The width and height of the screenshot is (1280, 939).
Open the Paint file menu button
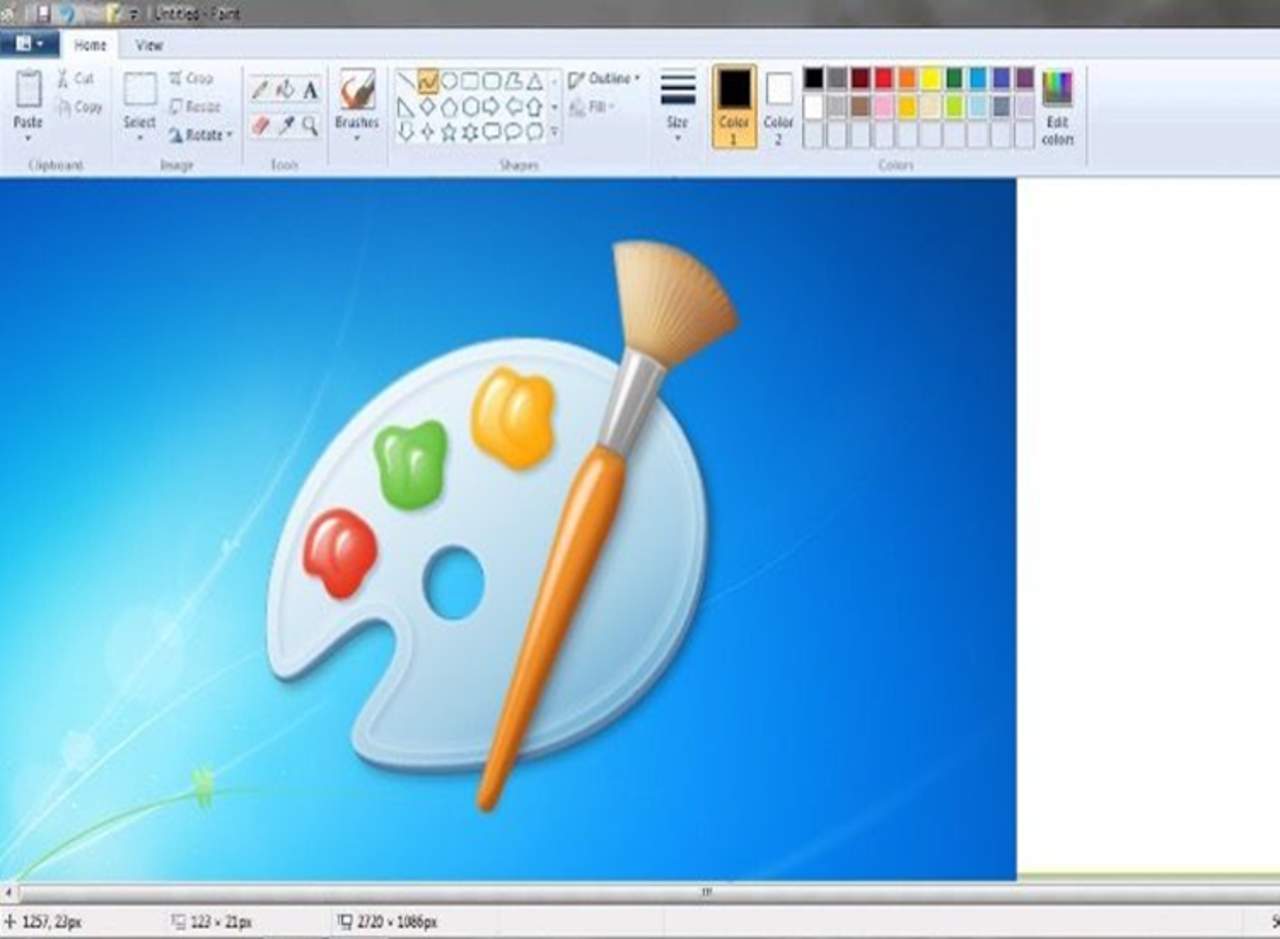point(29,44)
